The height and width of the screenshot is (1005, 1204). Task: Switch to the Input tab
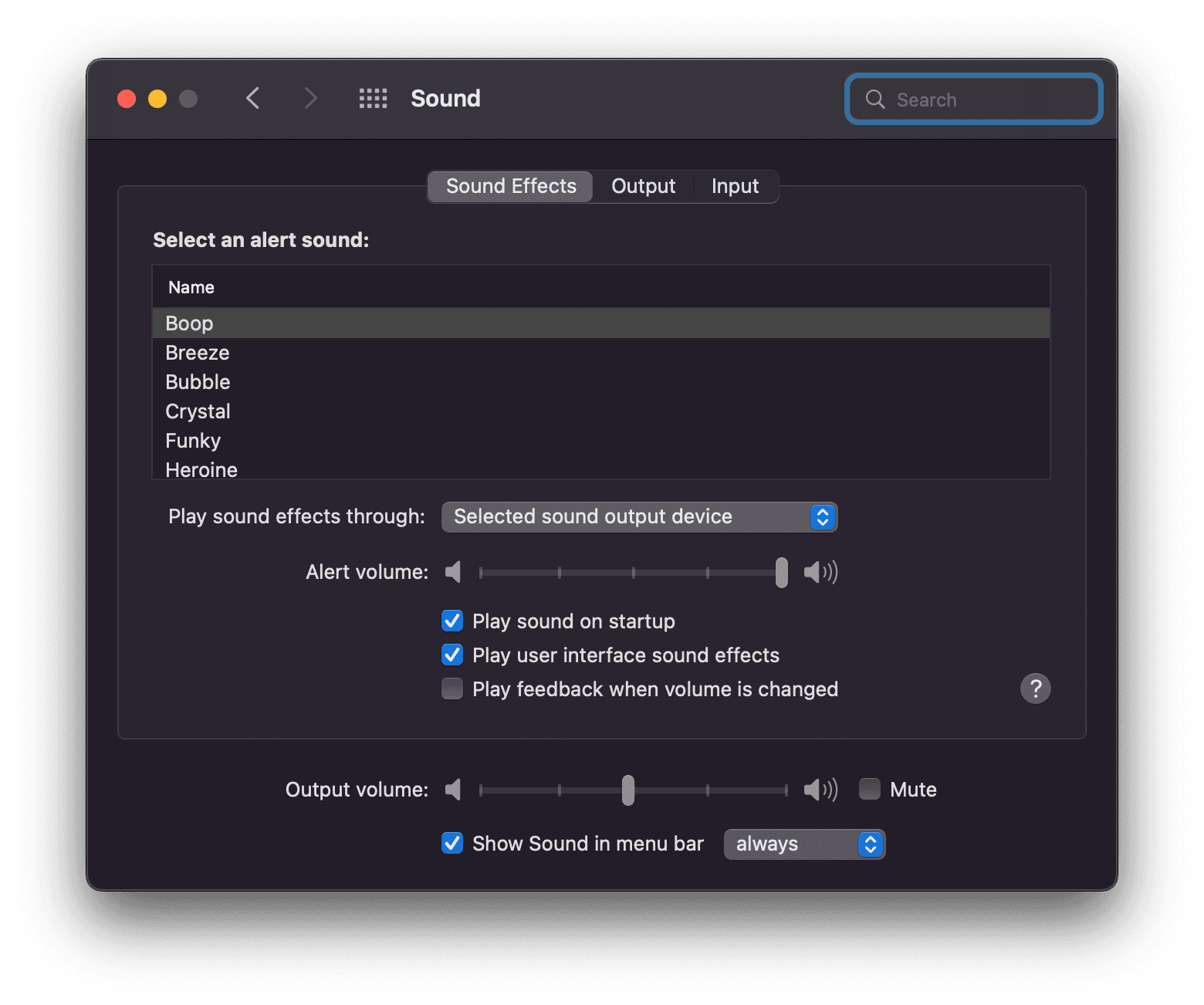click(735, 187)
